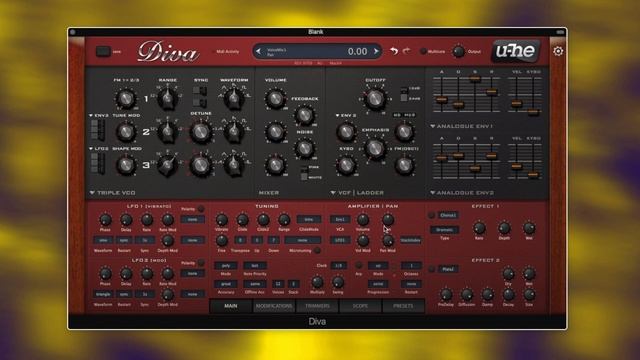Flip the pink/white noise switch
This screenshot has width=640, height=360.
[x=304, y=173]
